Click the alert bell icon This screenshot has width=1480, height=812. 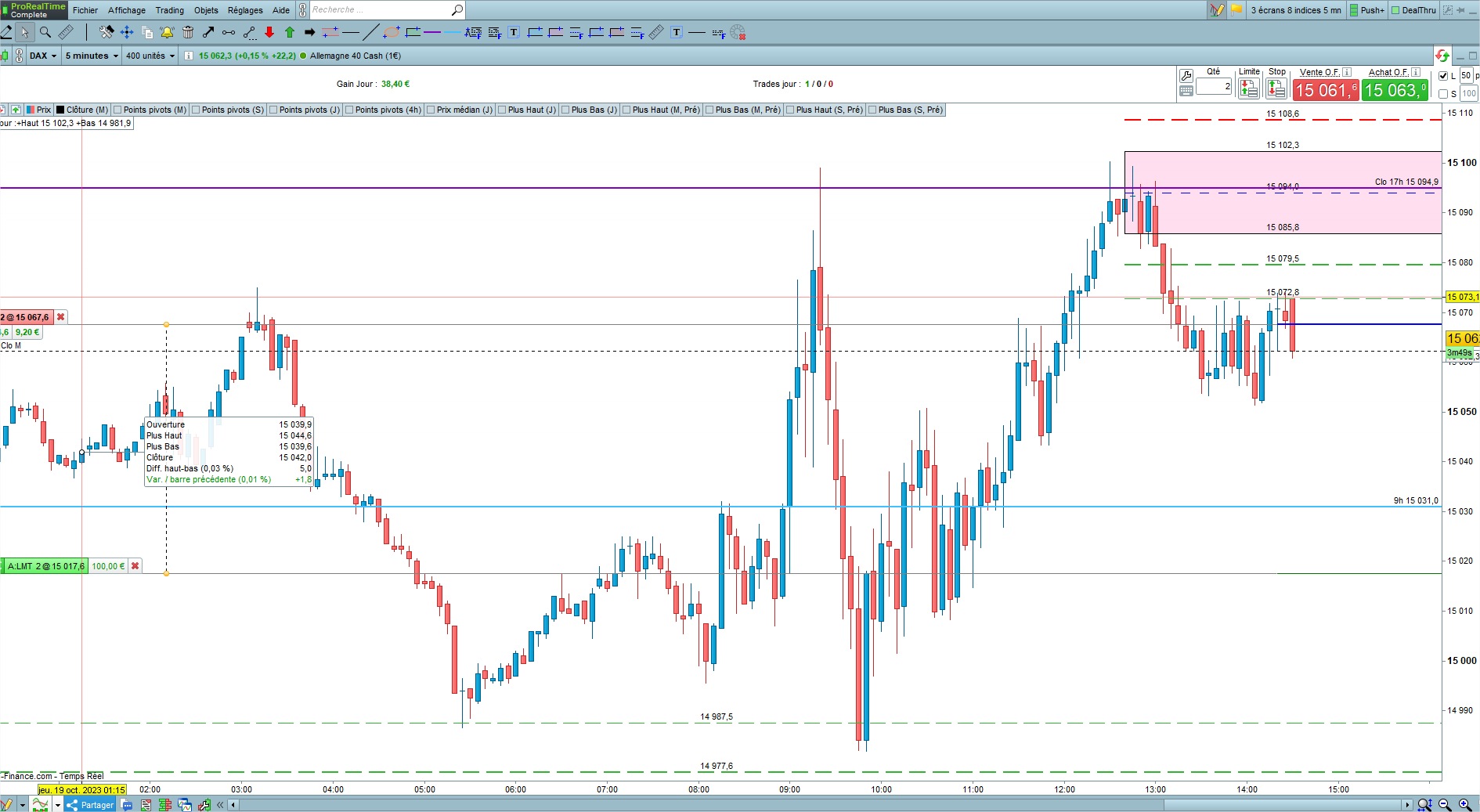click(167, 32)
